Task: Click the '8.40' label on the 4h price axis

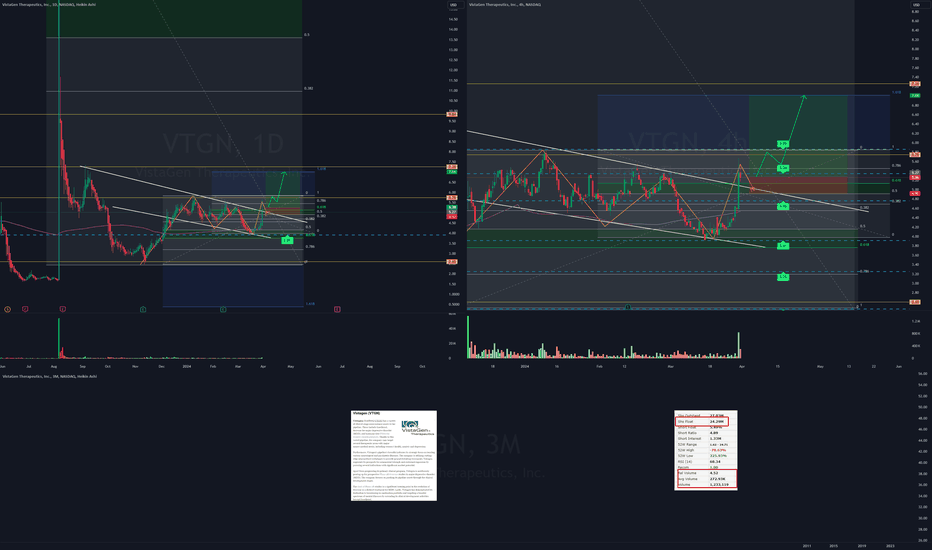Action: pyautogui.click(x=915, y=30)
